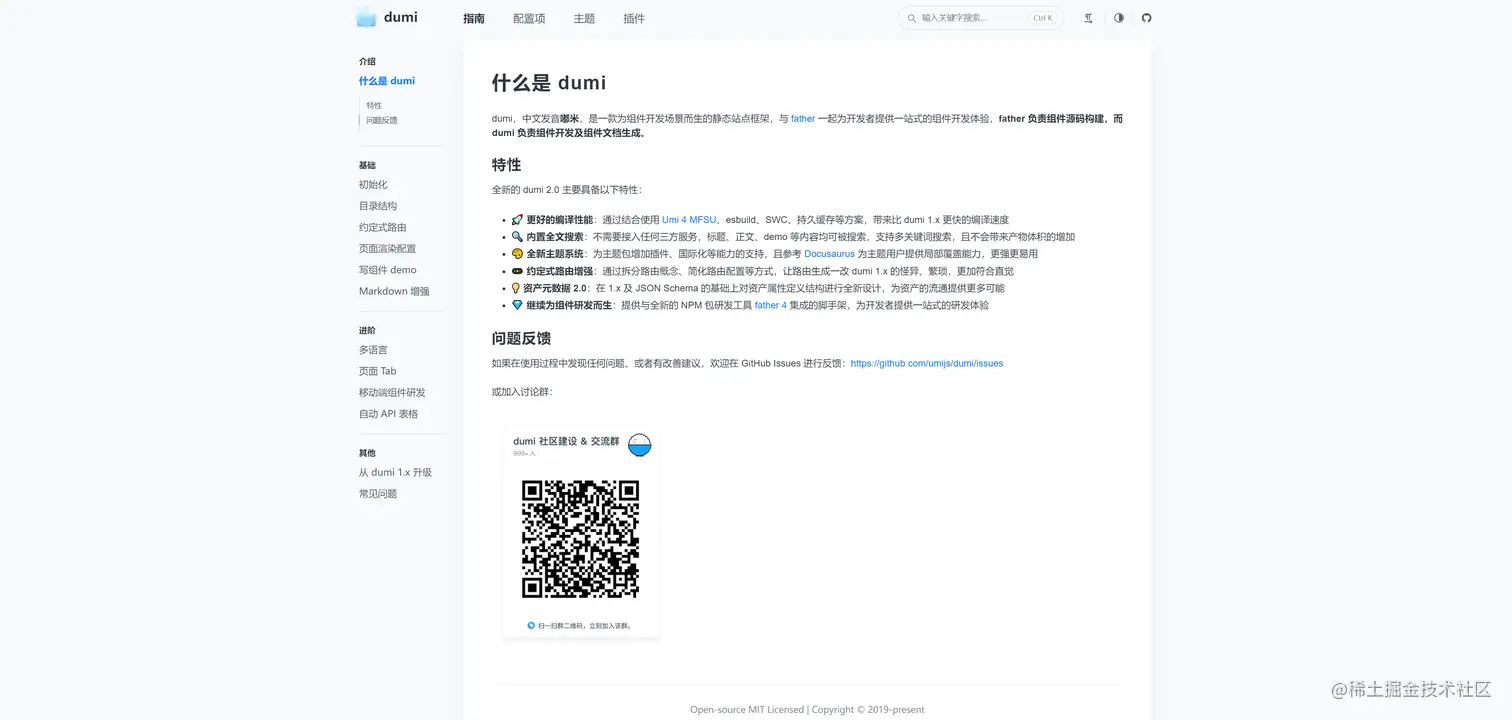Open the 写组件 demo sidebar page

388,270
